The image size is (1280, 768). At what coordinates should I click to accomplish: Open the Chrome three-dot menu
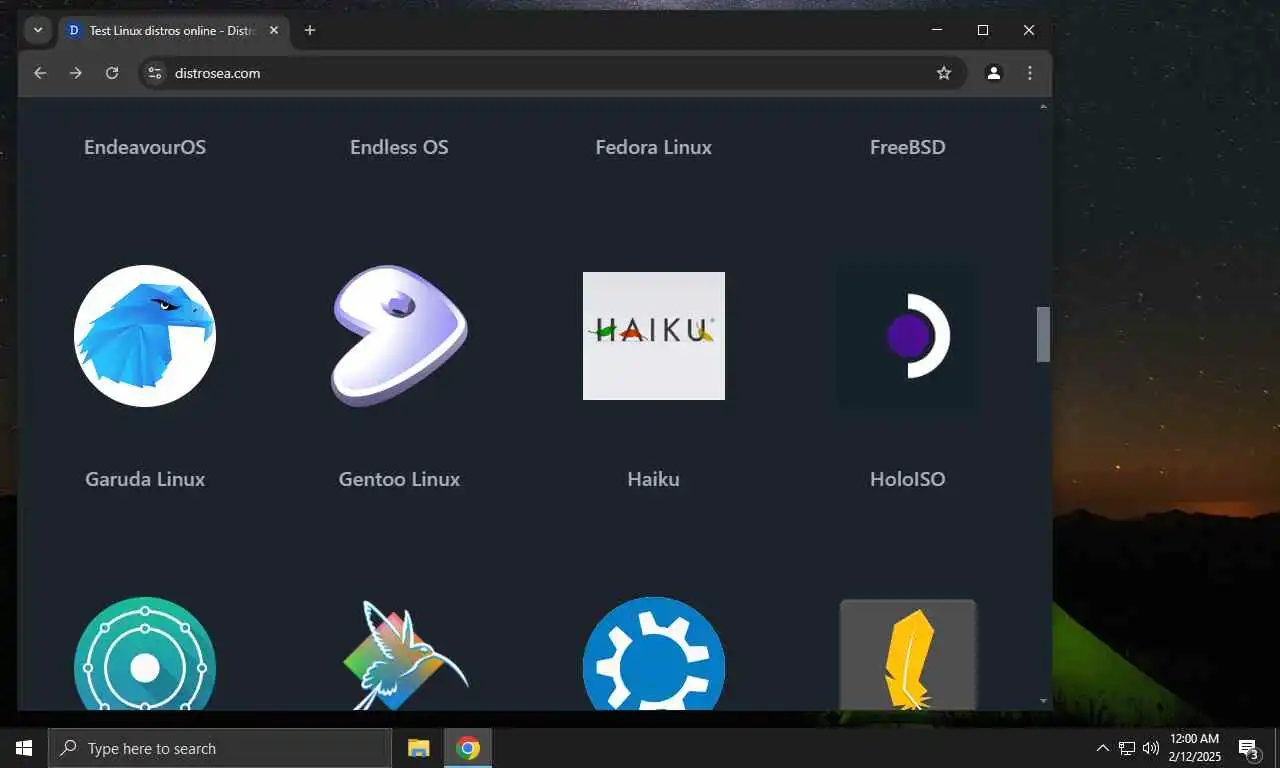pyautogui.click(x=1030, y=73)
